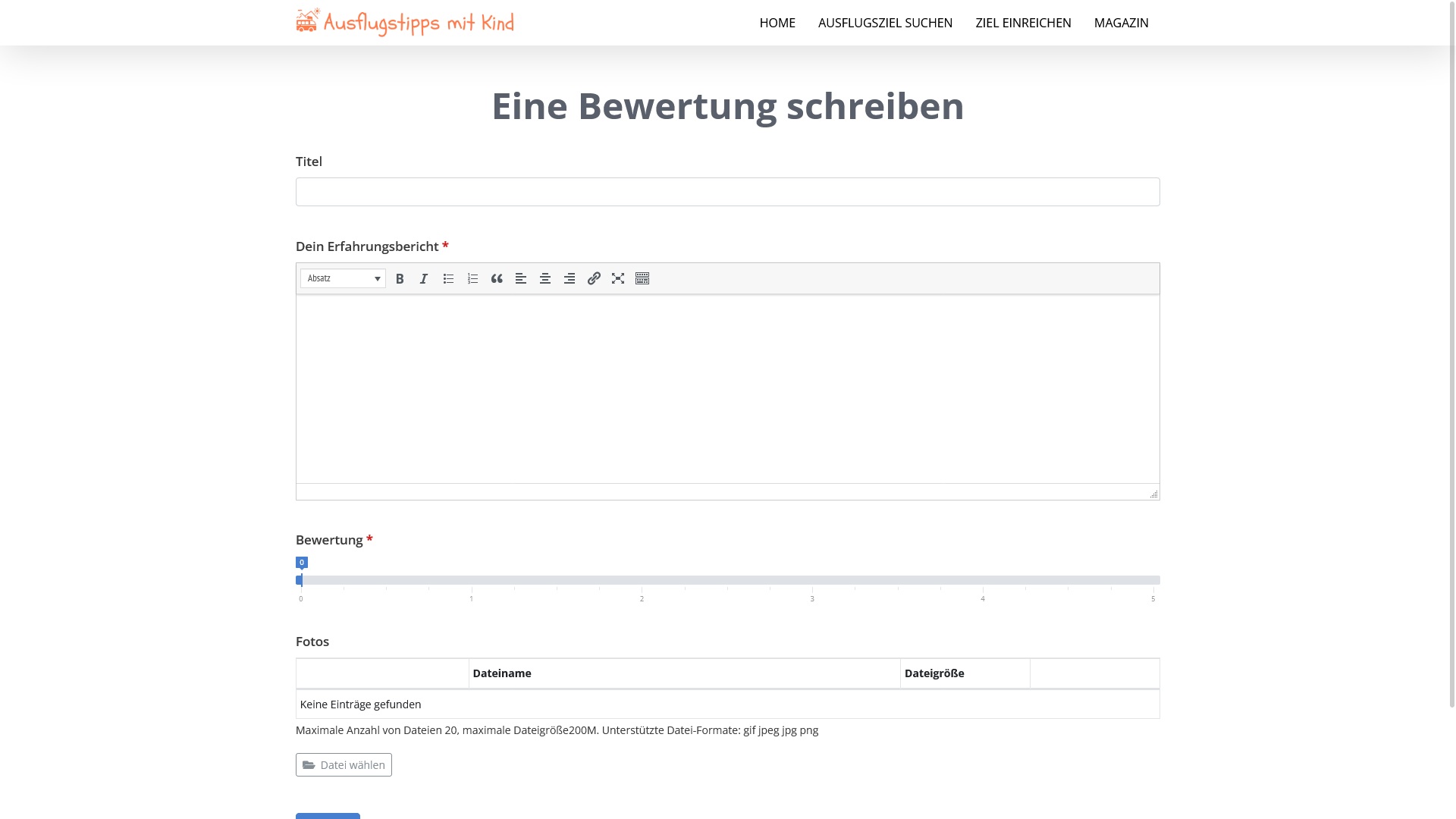This screenshot has height=819, width=1456.
Task: Insert a bulleted list
Action: click(448, 279)
